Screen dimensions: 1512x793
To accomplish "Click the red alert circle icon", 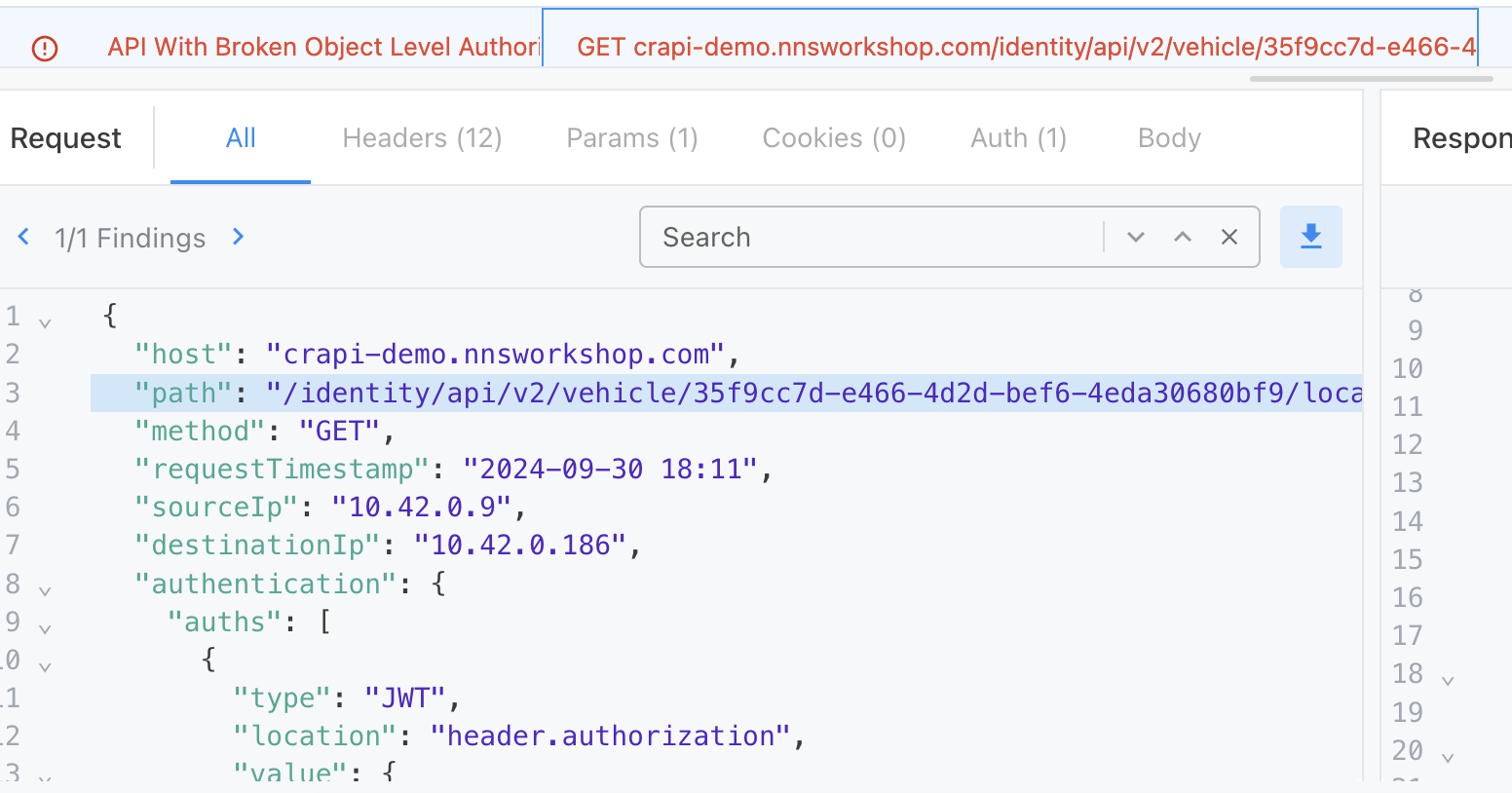I will pyautogui.click(x=45, y=48).
